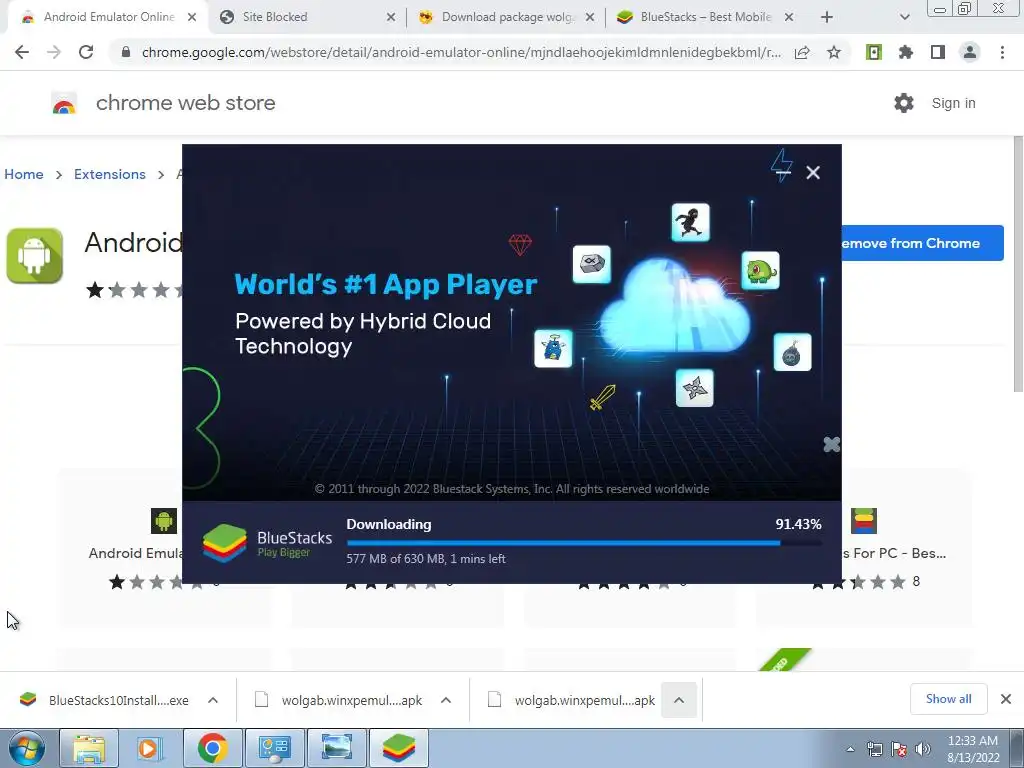
Task: Switch to Download package wolg tab
Action: tap(506, 17)
